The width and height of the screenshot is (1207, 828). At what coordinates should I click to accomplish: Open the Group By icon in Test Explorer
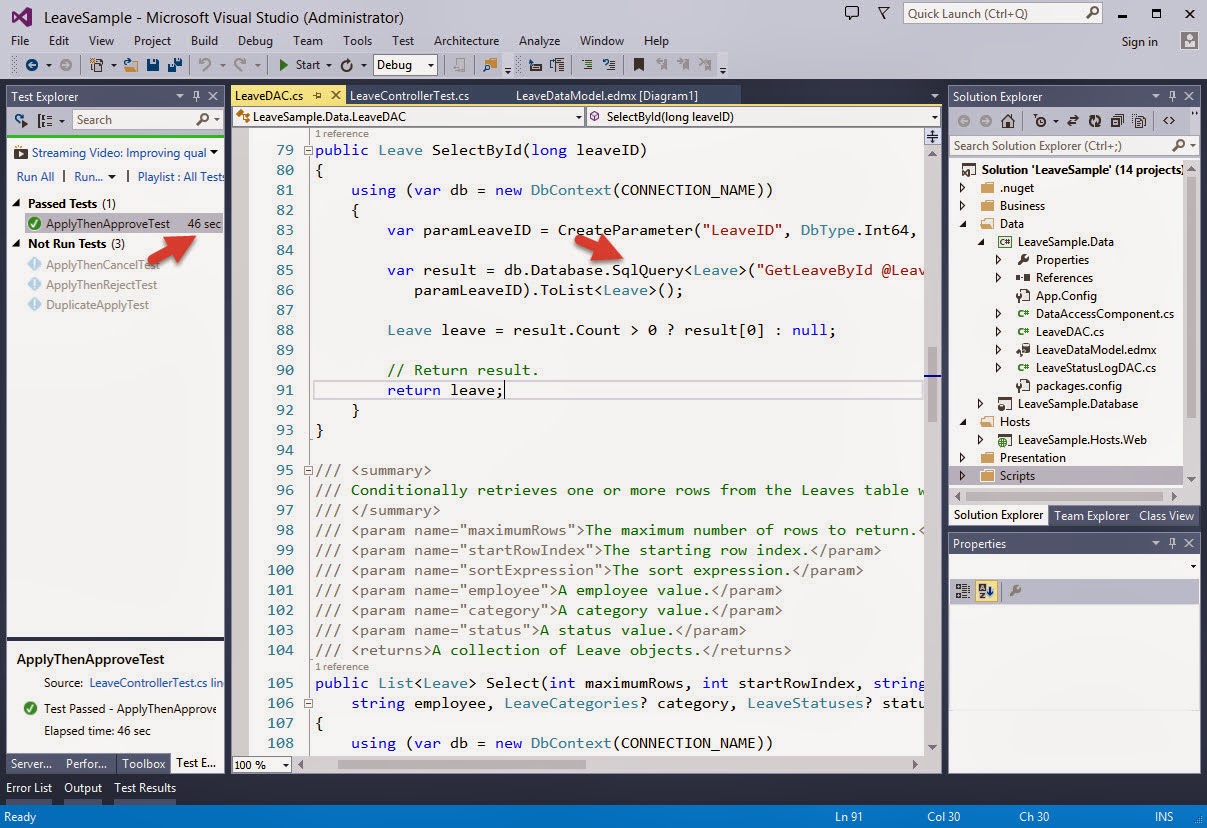coord(45,120)
